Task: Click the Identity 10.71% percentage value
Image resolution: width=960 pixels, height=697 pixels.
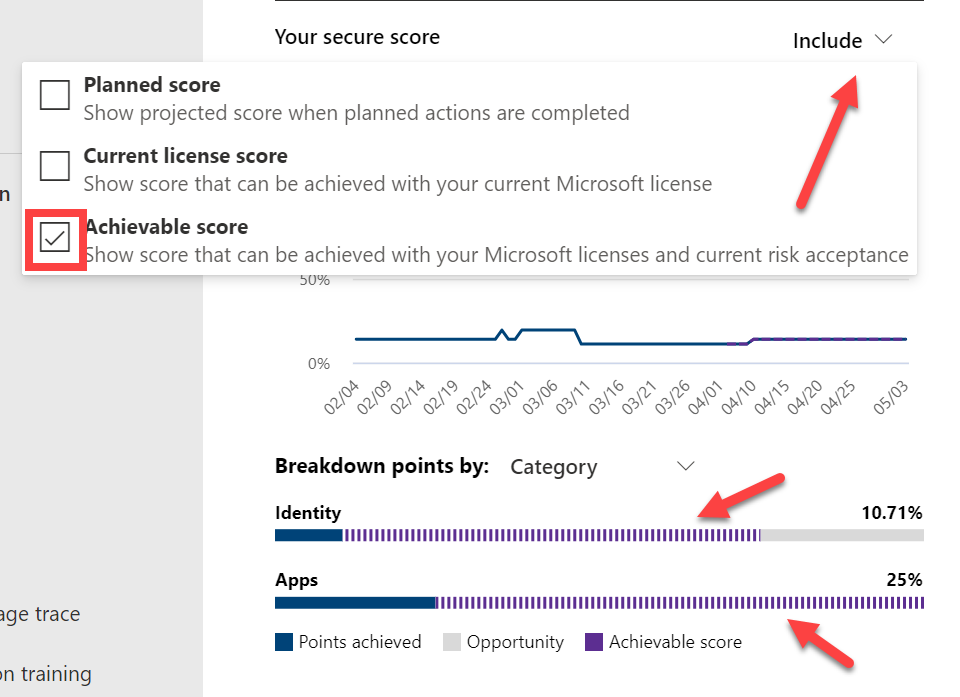Action: (891, 513)
